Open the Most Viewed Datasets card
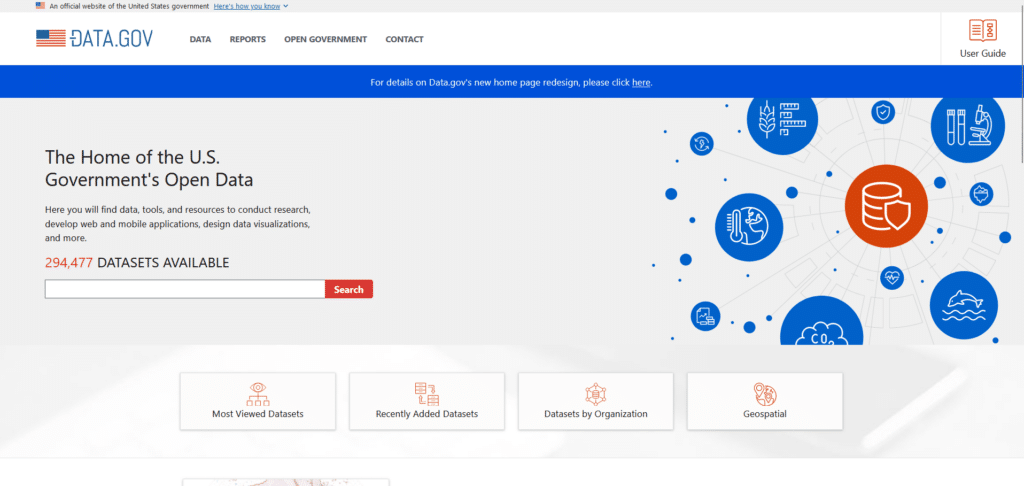 [x=258, y=401]
